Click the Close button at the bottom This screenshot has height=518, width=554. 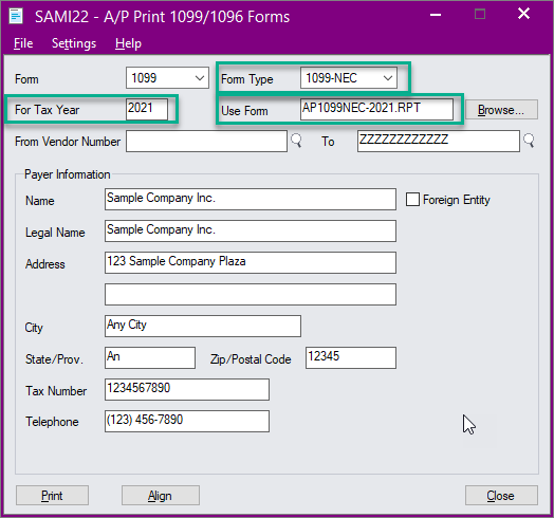click(x=501, y=495)
